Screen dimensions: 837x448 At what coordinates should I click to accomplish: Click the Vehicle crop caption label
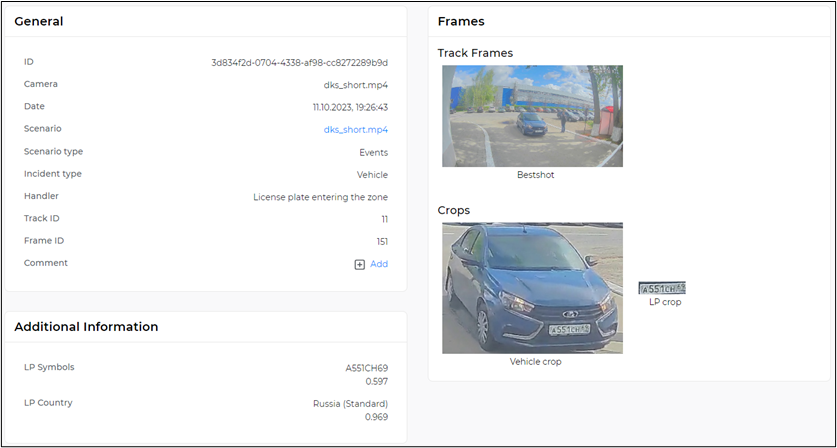pos(535,361)
